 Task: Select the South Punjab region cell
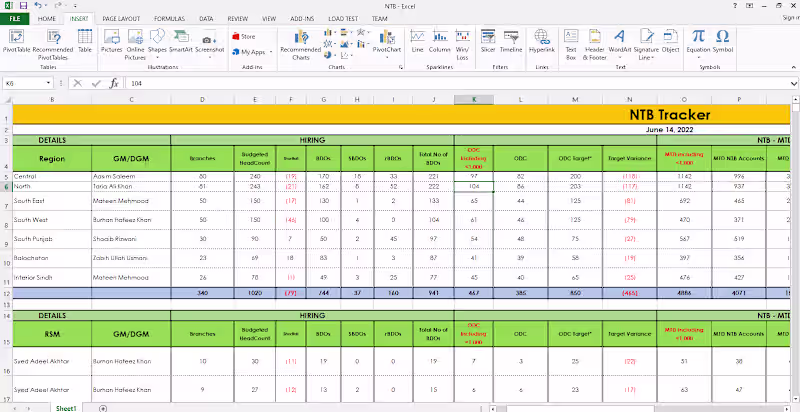pyautogui.click(x=52, y=239)
